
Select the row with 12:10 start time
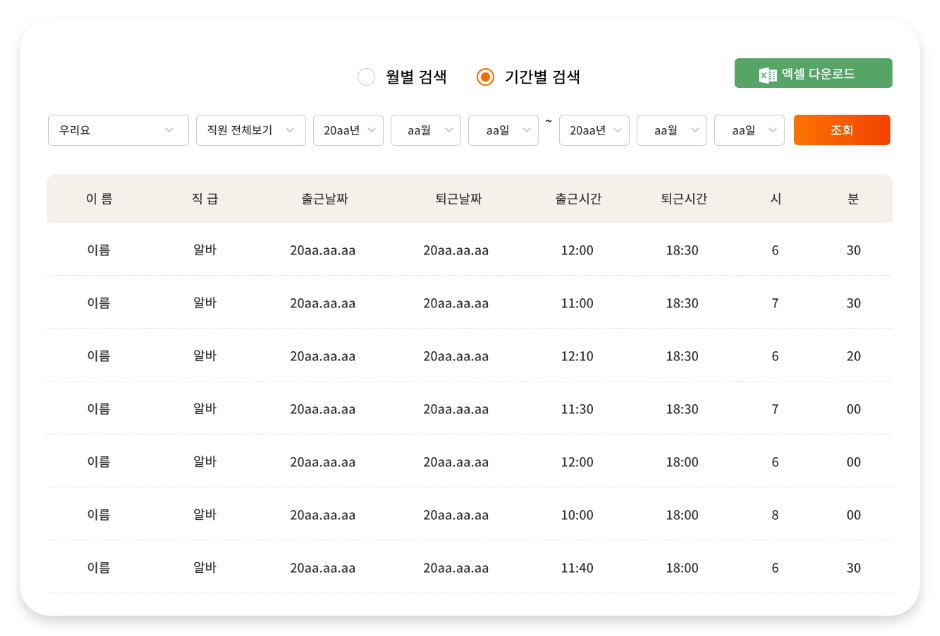point(469,355)
